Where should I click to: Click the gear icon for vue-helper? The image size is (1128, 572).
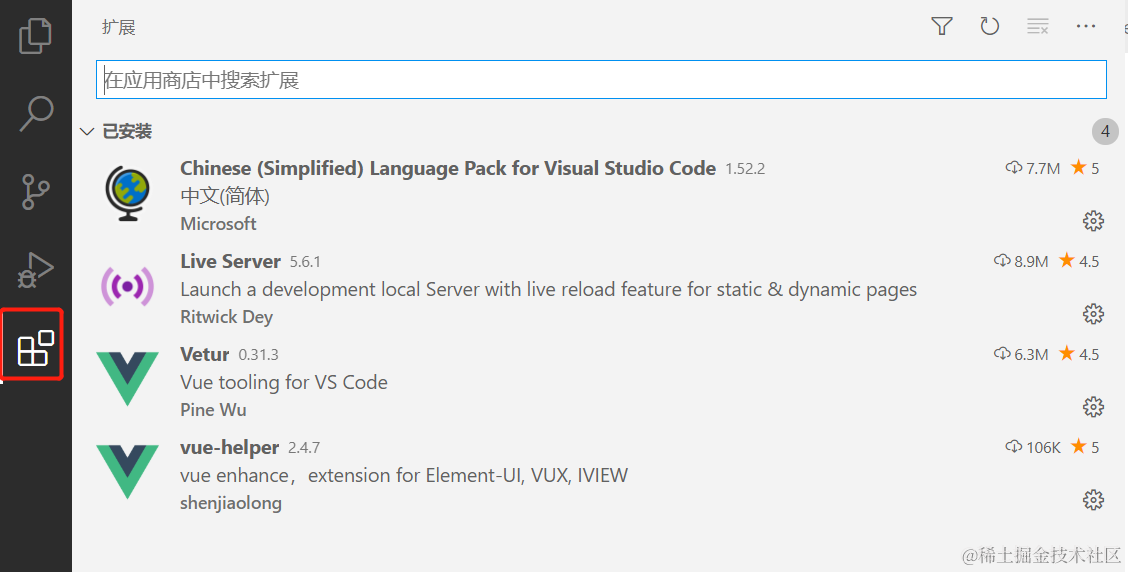click(x=1093, y=500)
